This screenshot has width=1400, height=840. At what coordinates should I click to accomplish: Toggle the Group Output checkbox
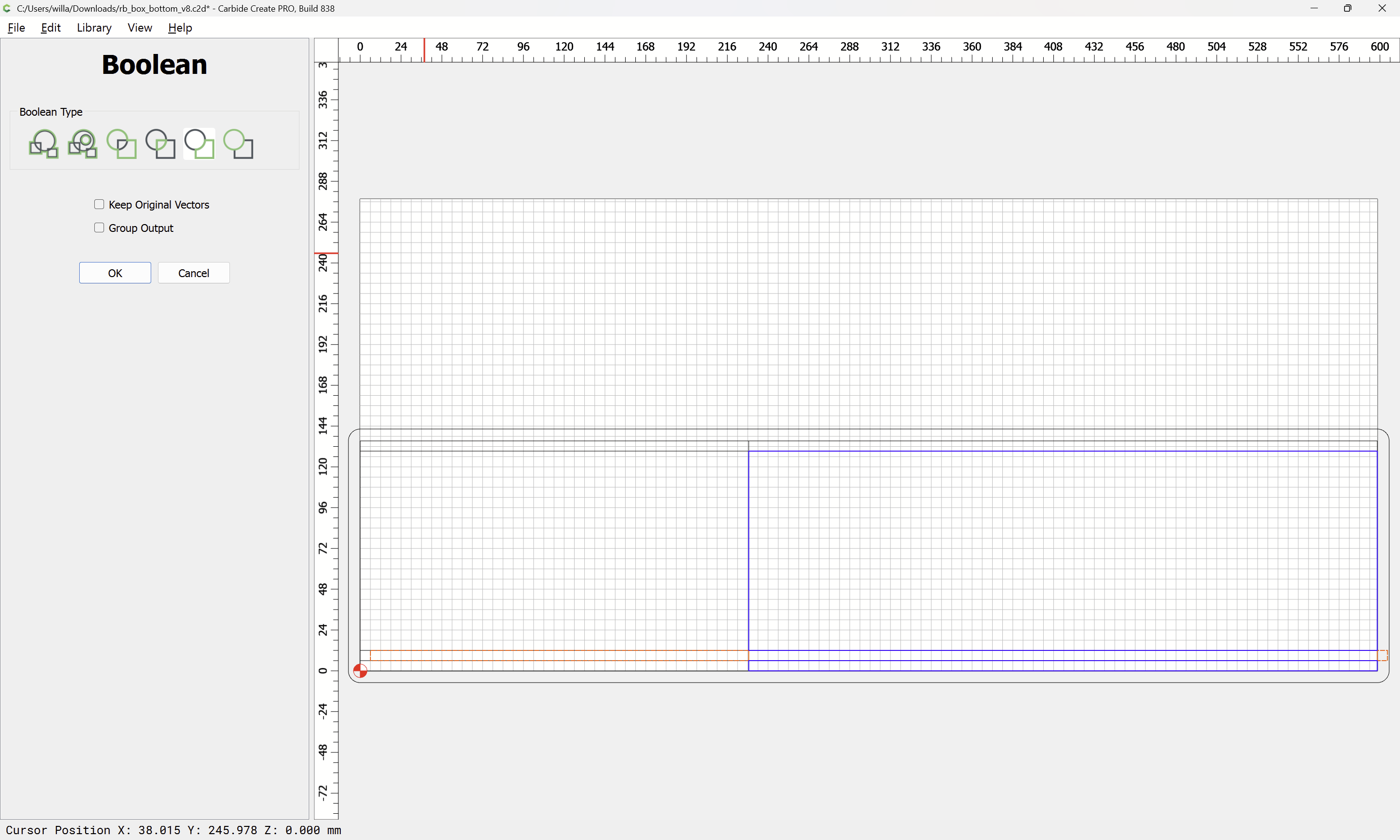click(100, 227)
